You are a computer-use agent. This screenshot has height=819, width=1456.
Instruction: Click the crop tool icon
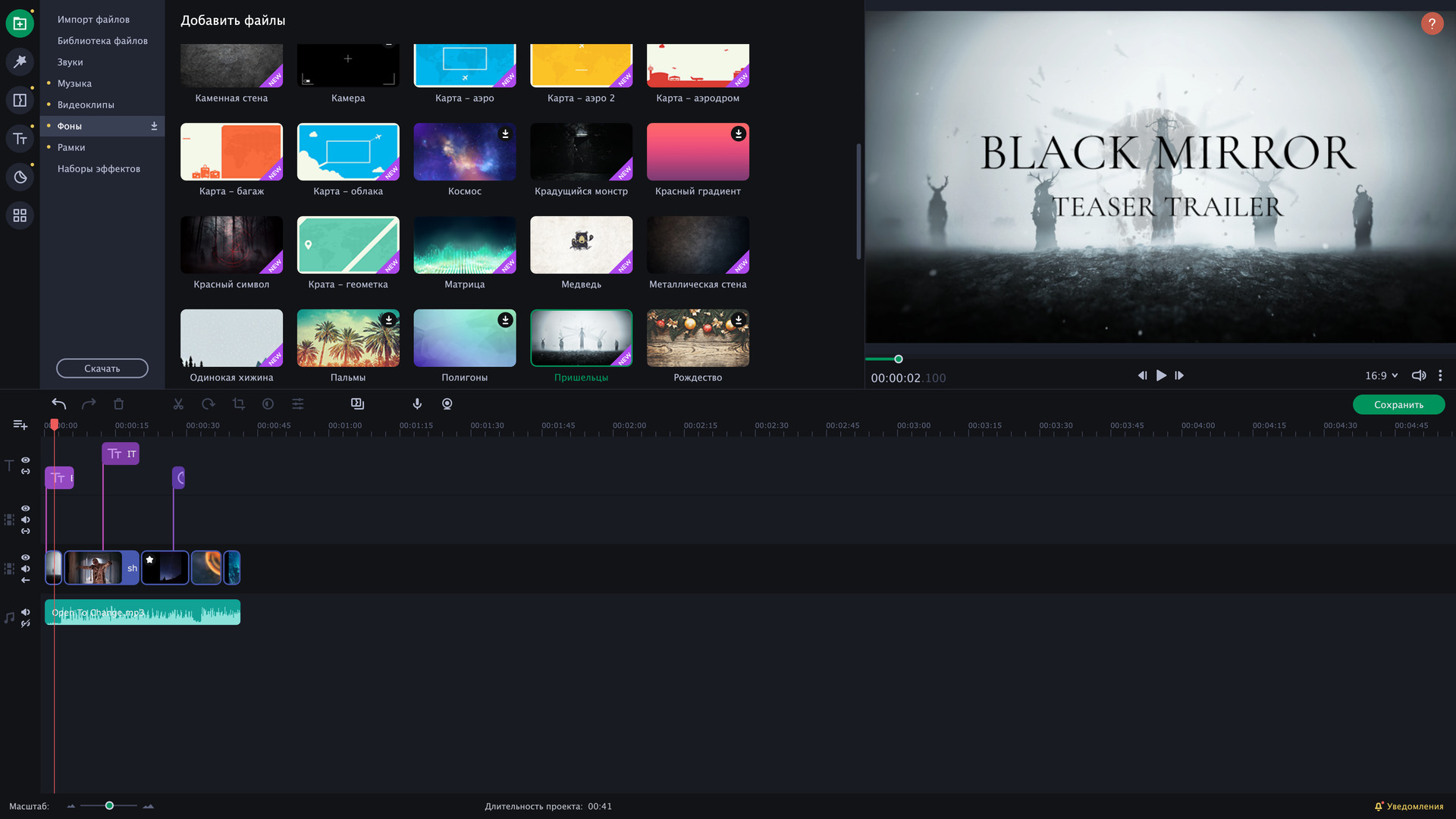coord(238,404)
